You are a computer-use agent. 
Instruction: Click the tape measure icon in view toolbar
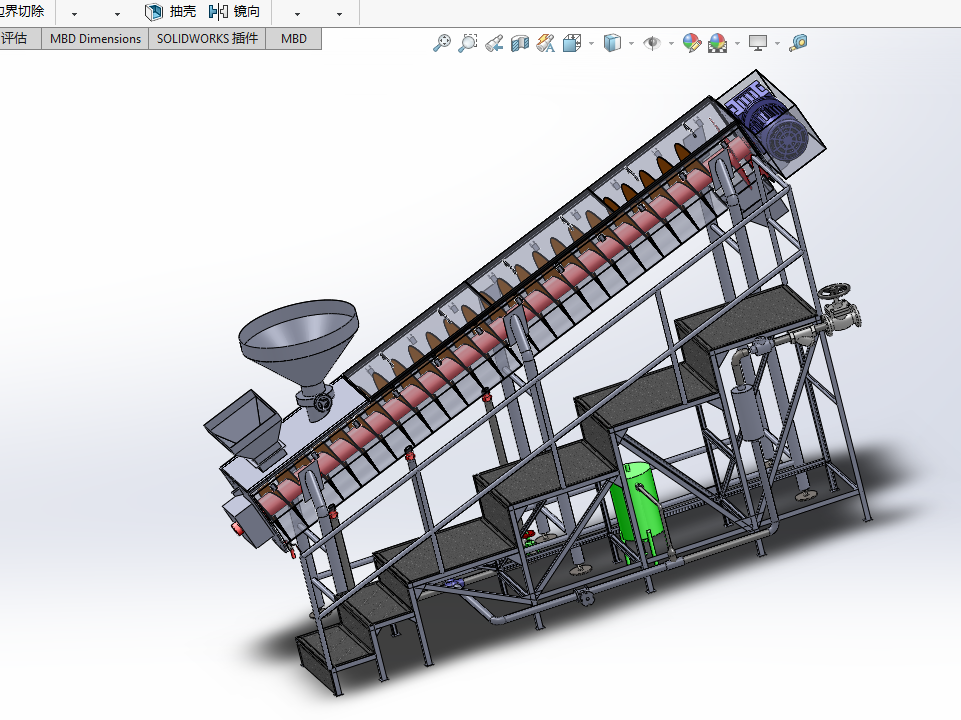coord(798,43)
